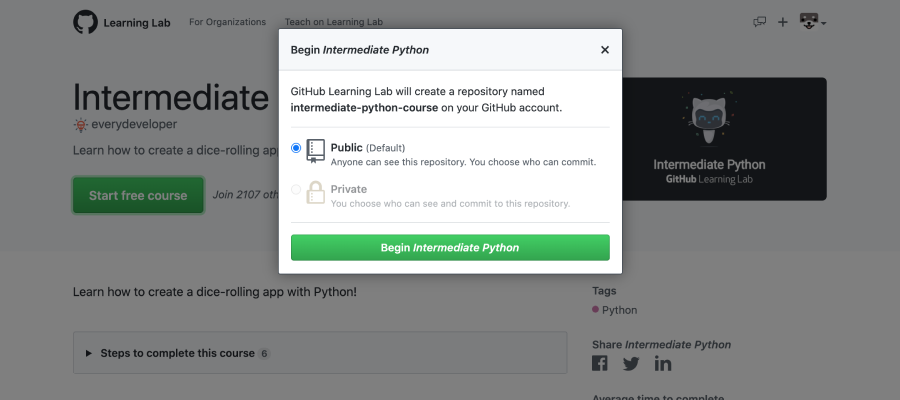Click the Start free course button
Viewport: 900px width, 400px height.
coord(138,195)
